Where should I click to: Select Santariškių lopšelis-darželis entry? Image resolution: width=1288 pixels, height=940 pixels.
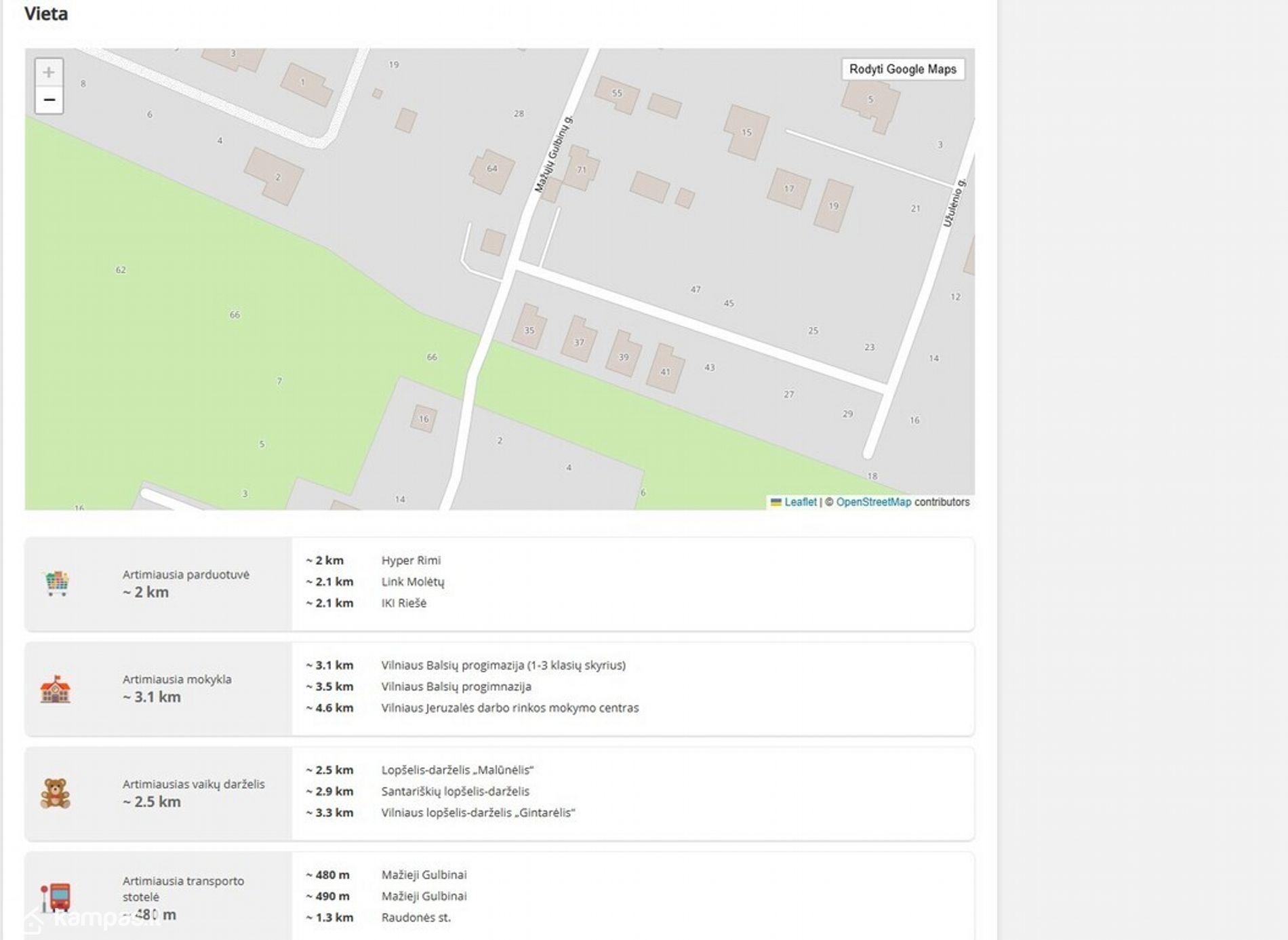455,791
